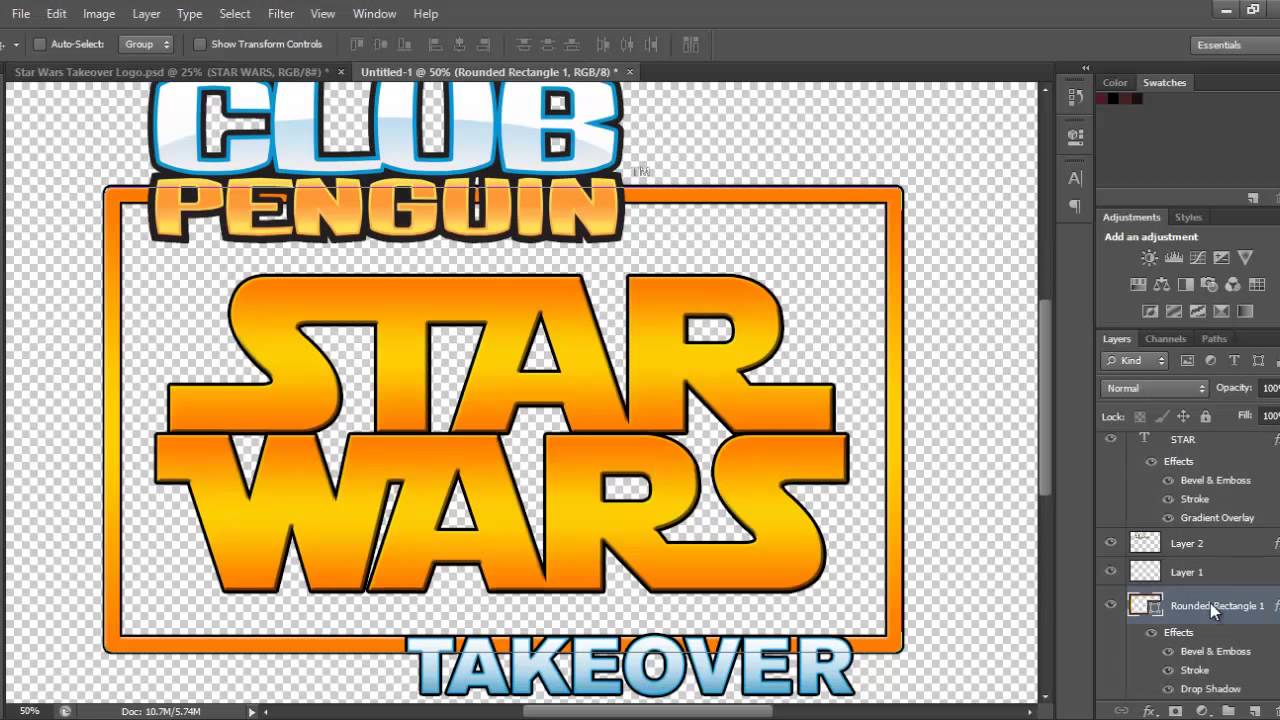1280x720 pixels.
Task: Add a Vibrance adjustment
Action: 1245,258
